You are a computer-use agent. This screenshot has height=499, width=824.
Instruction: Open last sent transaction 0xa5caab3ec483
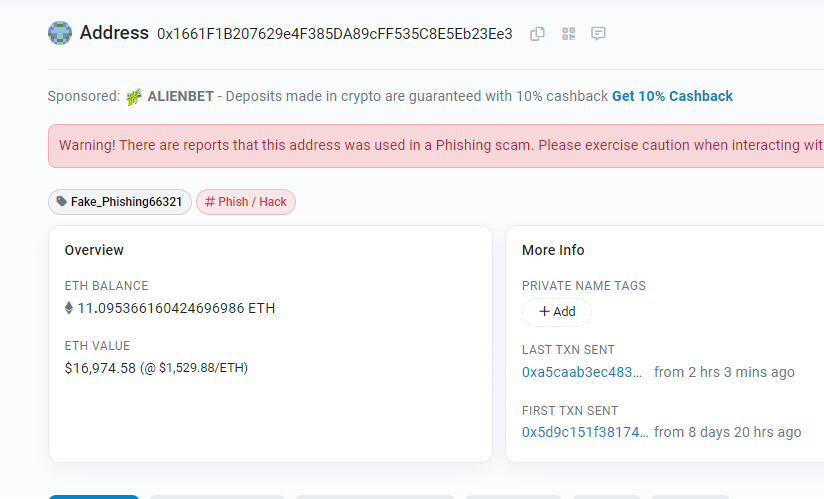[582, 372]
